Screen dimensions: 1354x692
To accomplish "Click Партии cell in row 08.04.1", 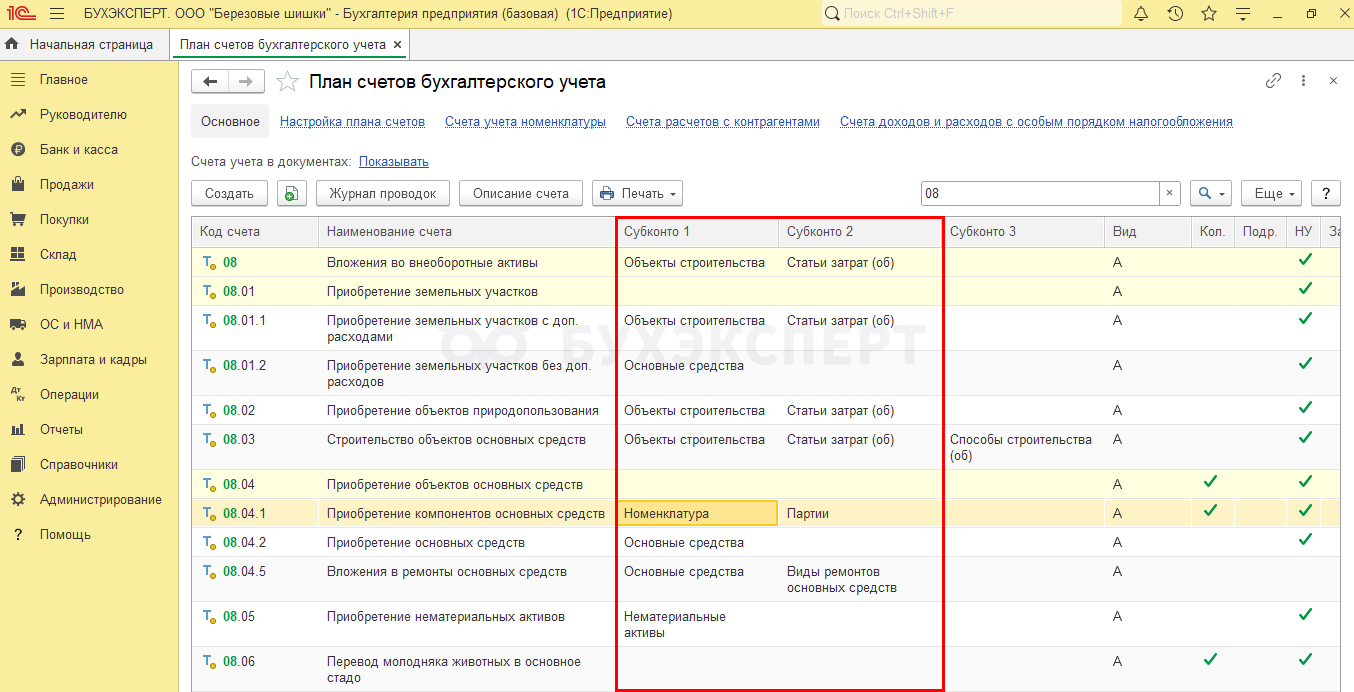I will pyautogui.click(x=860, y=513).
